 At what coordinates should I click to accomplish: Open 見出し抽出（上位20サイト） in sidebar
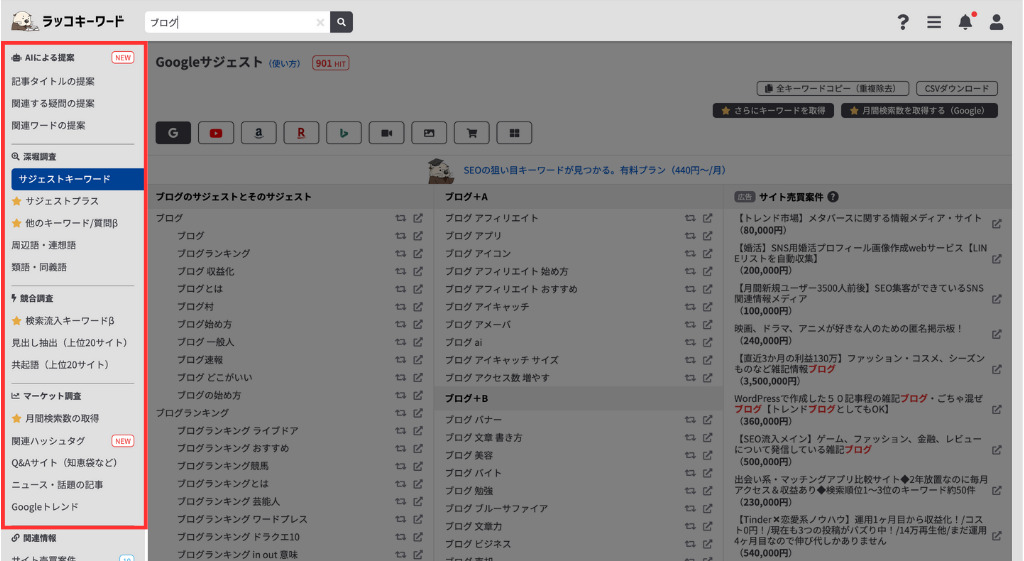click(70, 342)
